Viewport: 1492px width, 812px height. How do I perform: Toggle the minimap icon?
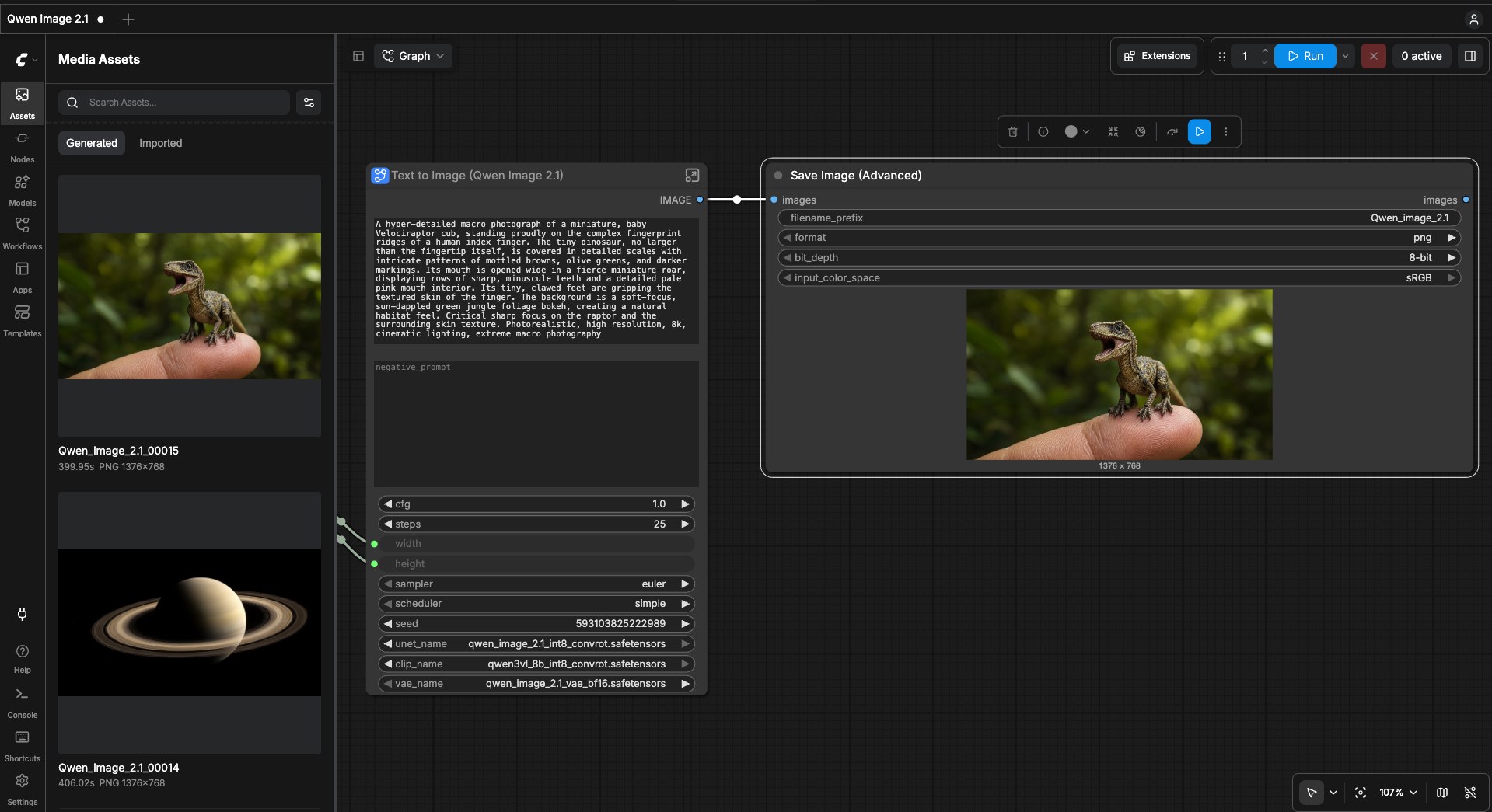tap(1442, 793)
